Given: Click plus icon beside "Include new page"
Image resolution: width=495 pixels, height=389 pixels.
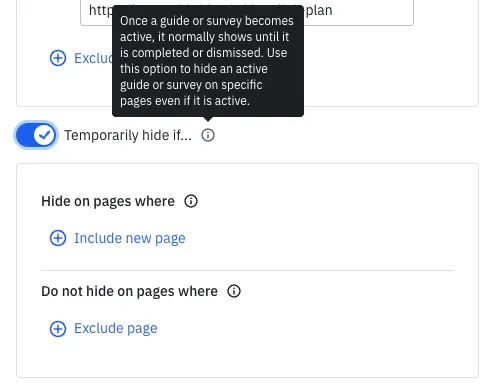Looking at the screenshot, I should click(58, 238).
